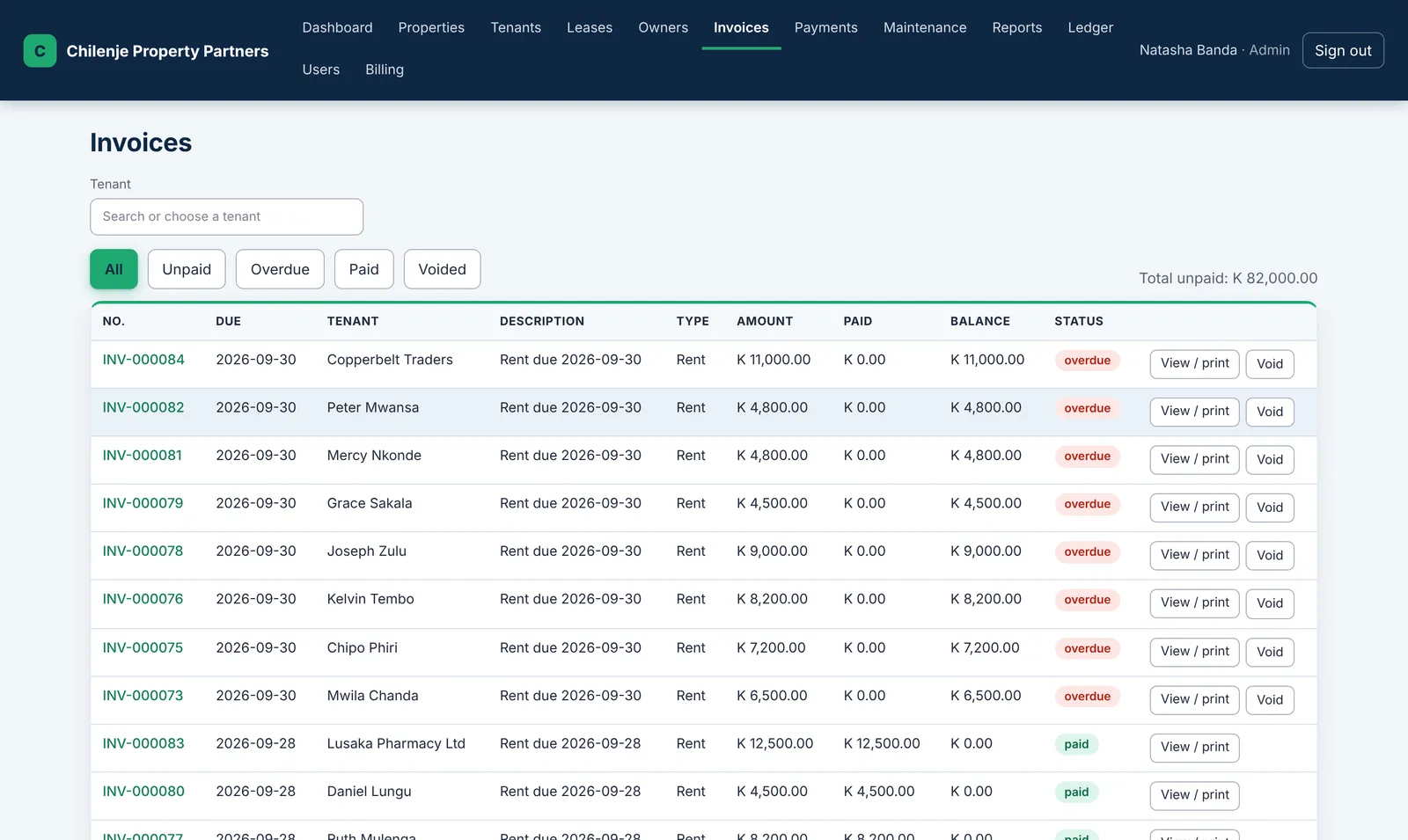
Task: Click the BALANCE column header
Action: pos(979,321)
